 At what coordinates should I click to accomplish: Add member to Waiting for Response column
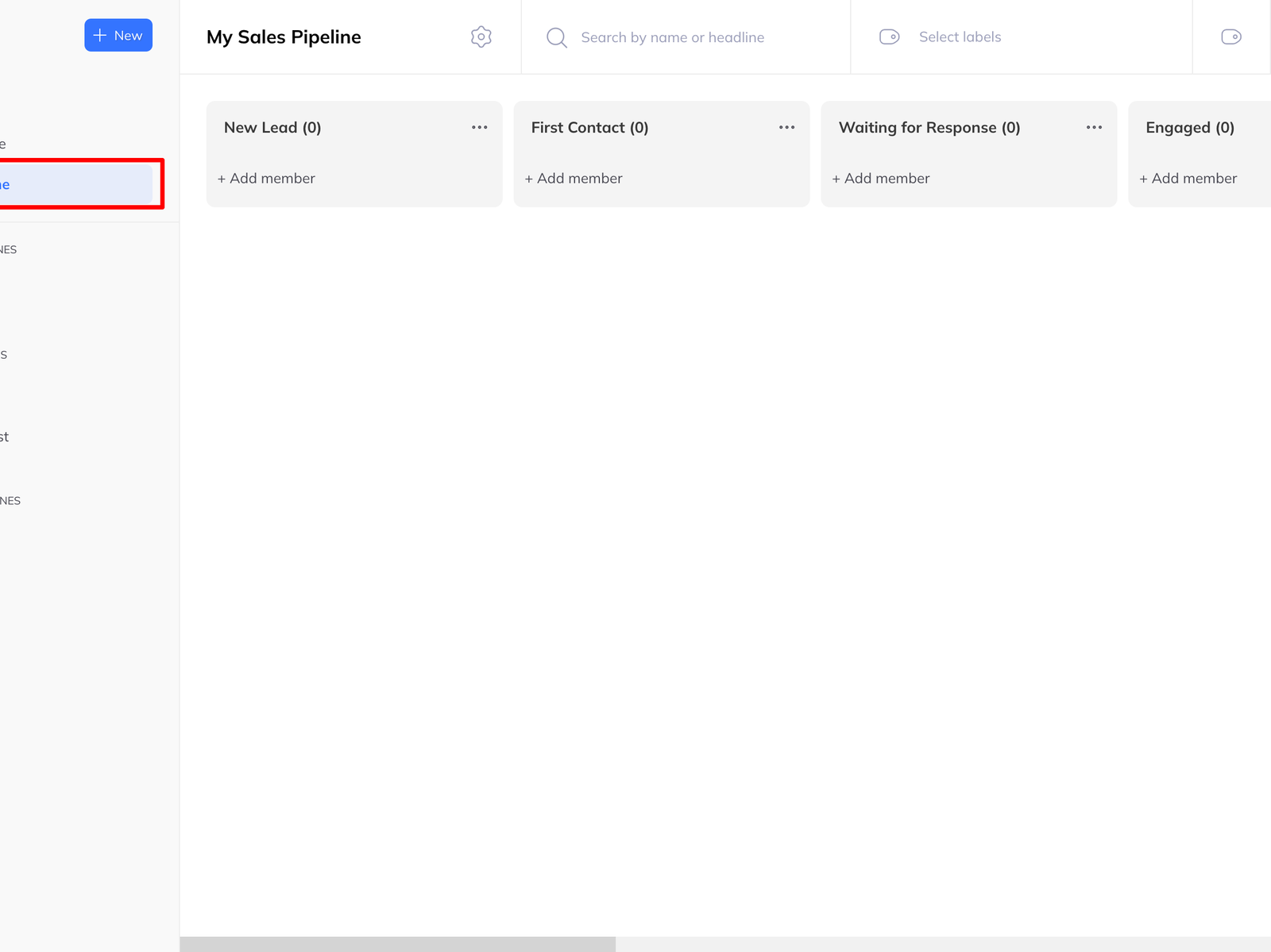click(x=881, y=179)
